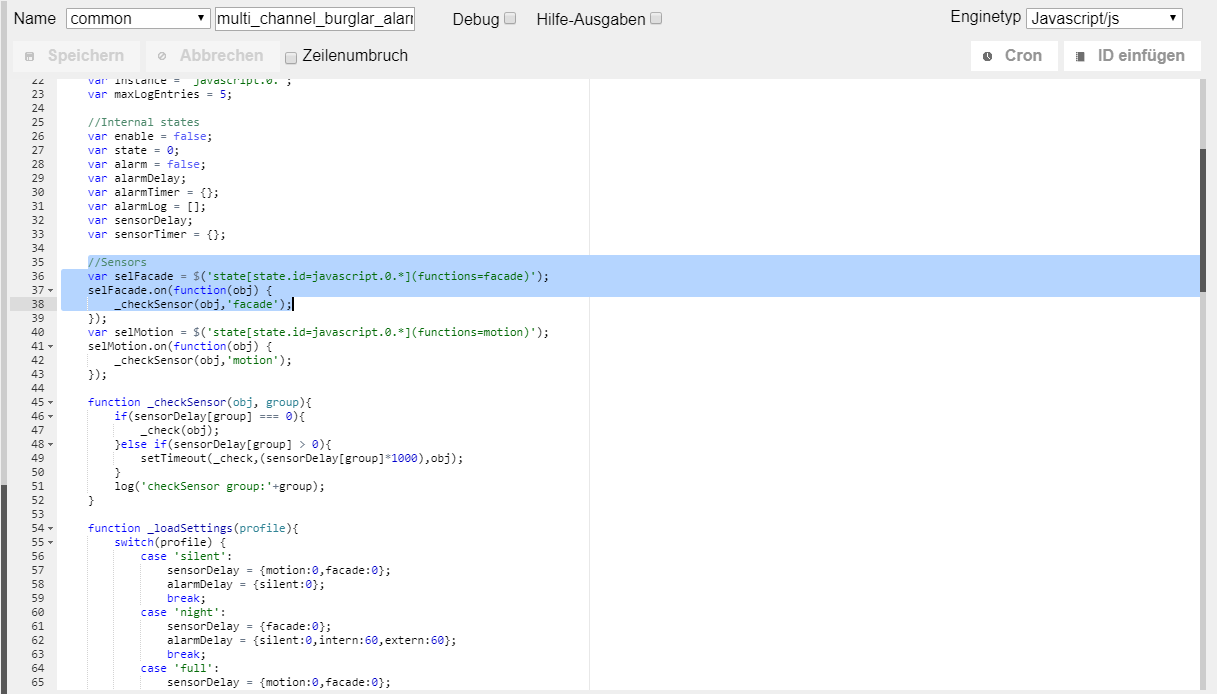Toggle the Hilfe-Ausgaben checkbox
1217x694 pixels.
click(656, 19)
